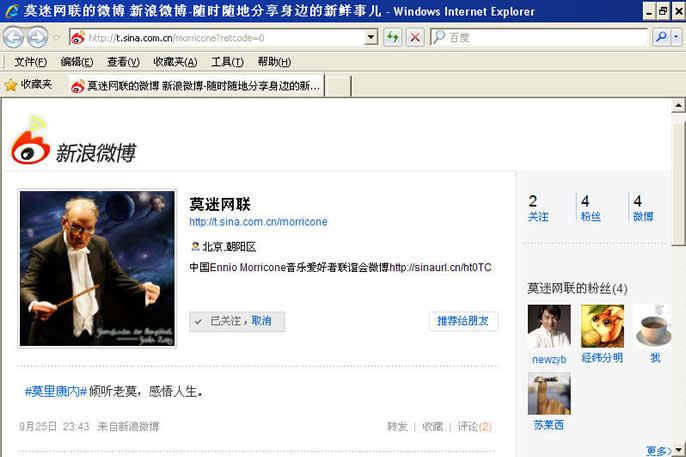
Task: Click the red Stop loading icon
Action: pos(415,38)
